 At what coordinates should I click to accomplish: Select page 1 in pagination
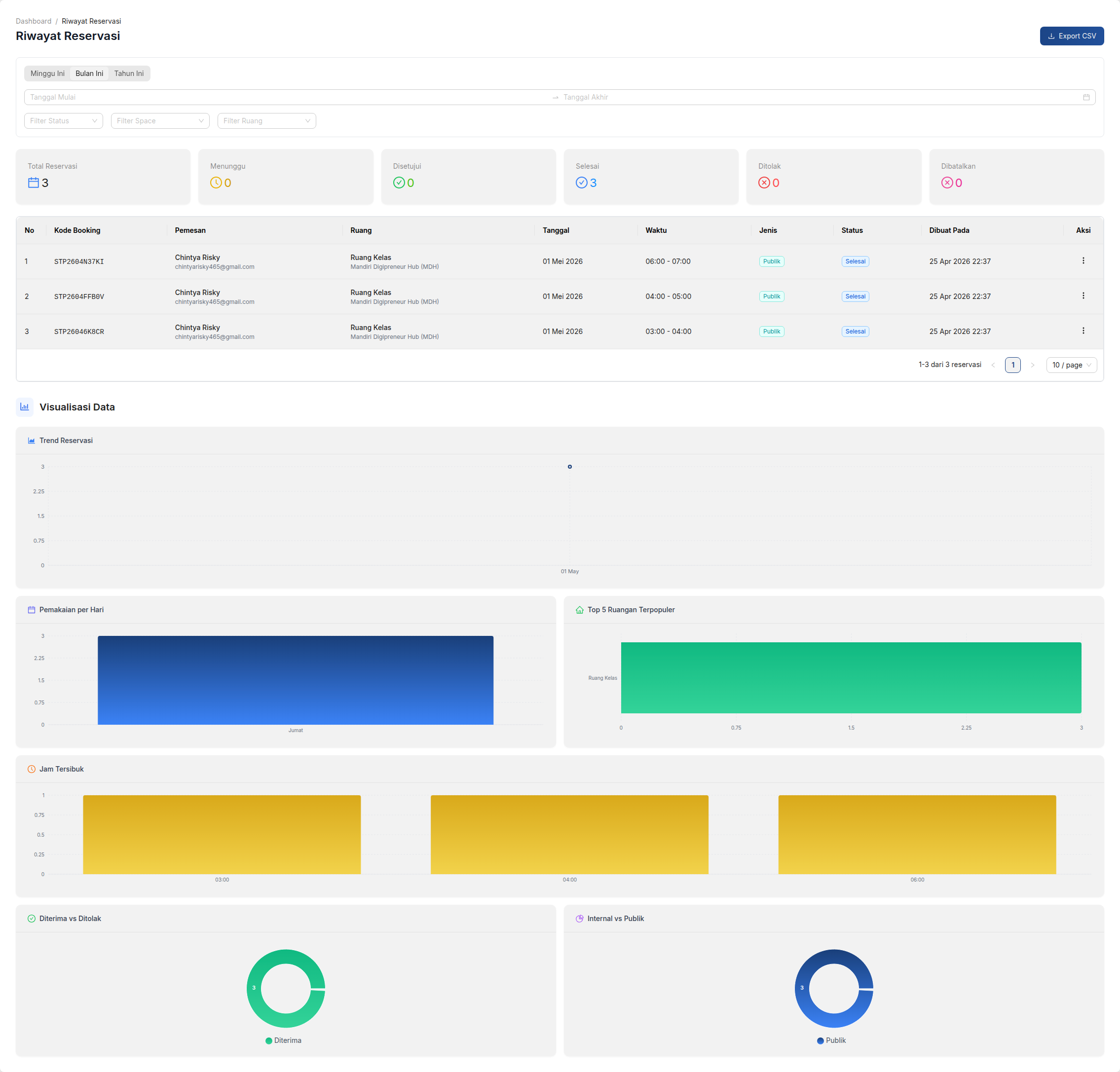[x=1012, y=365]
